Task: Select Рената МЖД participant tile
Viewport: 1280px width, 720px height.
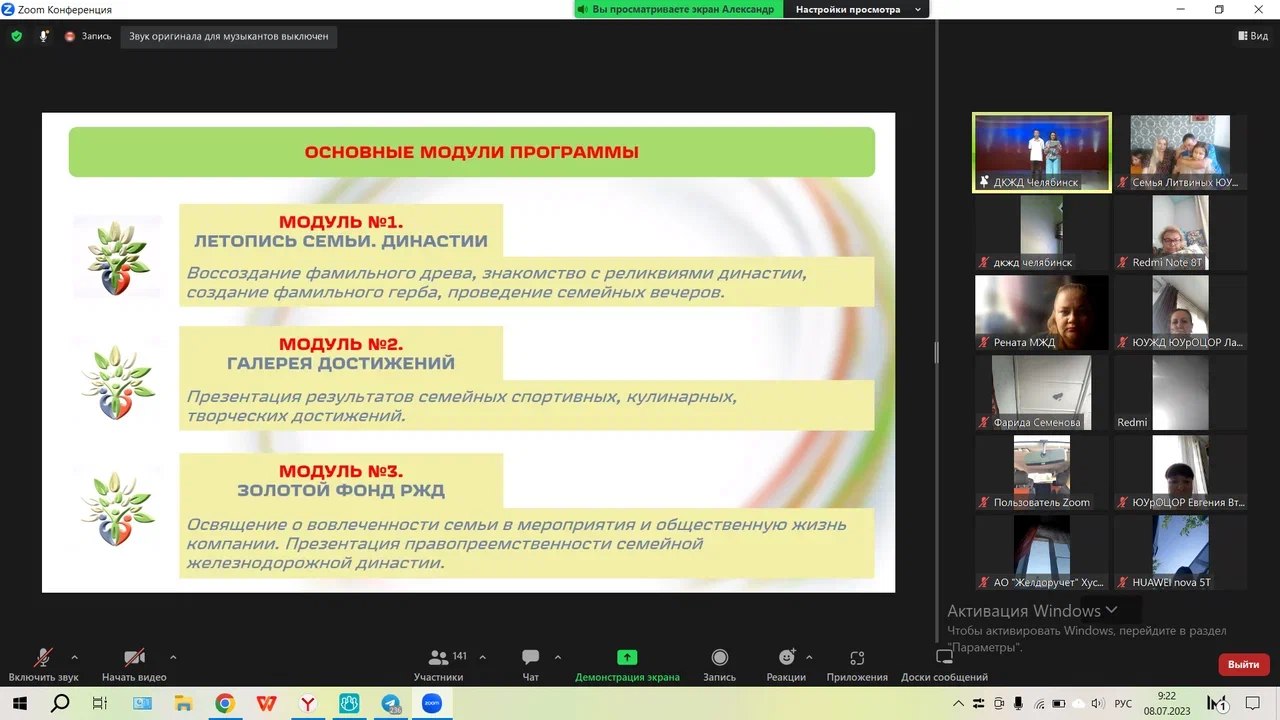Action: point(1042,312)
